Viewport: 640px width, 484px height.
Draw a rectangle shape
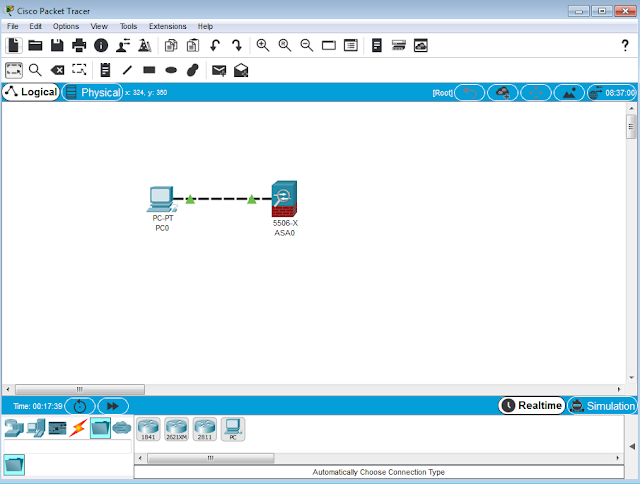[149, 70]
